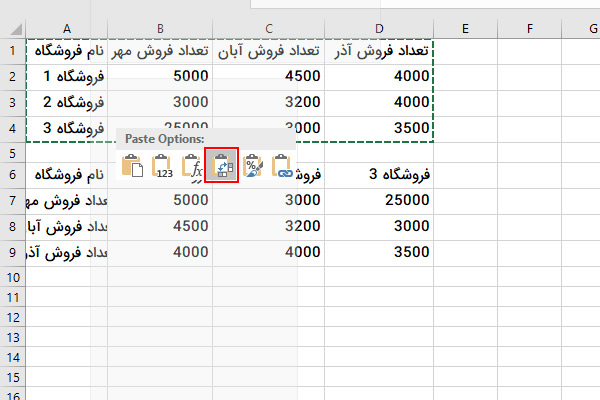The width and height of the screenshot is (600, 400).
Task: Choose Paste Values (123) option
Action: [x=162, y=165]
